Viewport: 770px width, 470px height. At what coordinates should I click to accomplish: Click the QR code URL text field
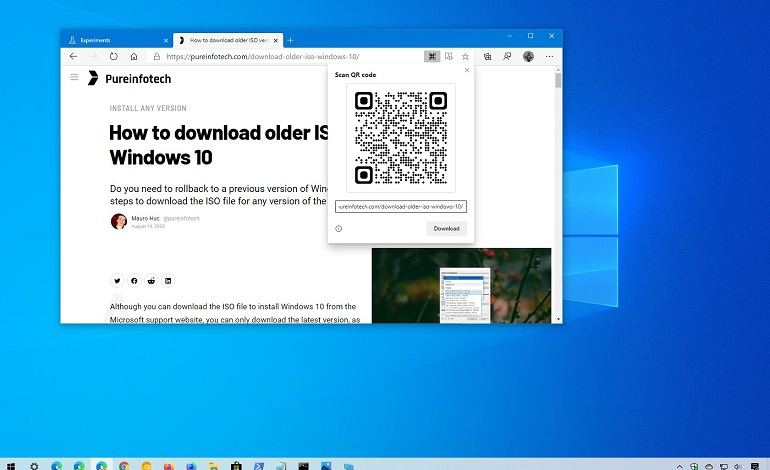[x=401, y=207]
